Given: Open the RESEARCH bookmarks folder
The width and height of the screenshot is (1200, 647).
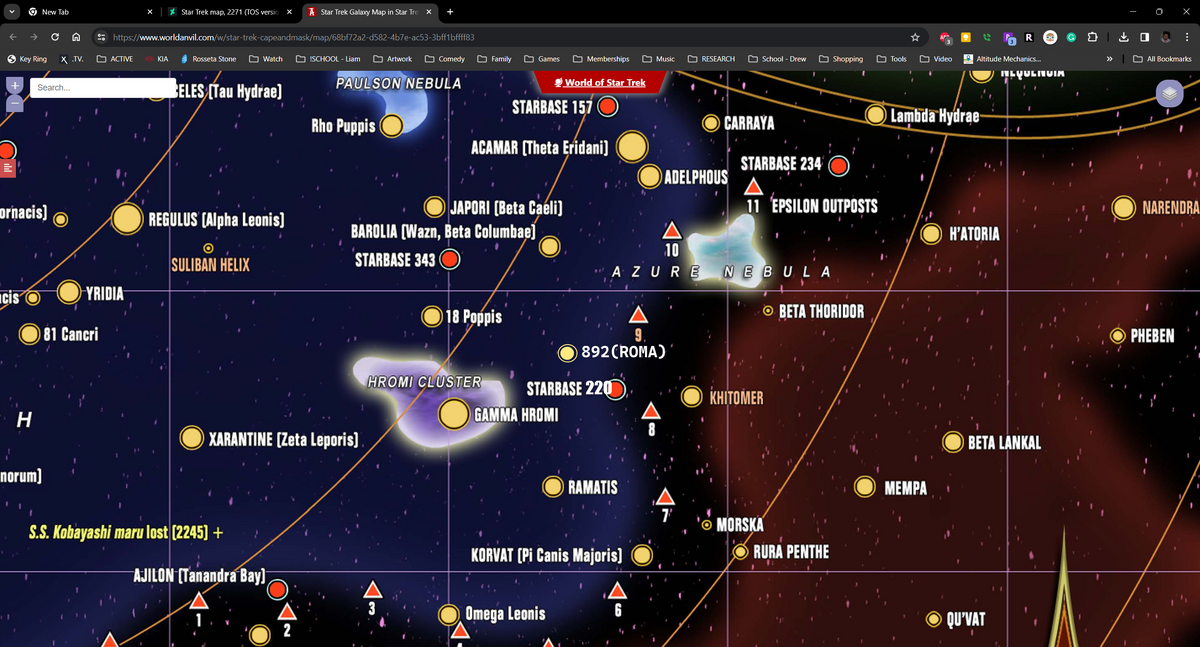Looking at the screenshot, I should pos(711,59).
